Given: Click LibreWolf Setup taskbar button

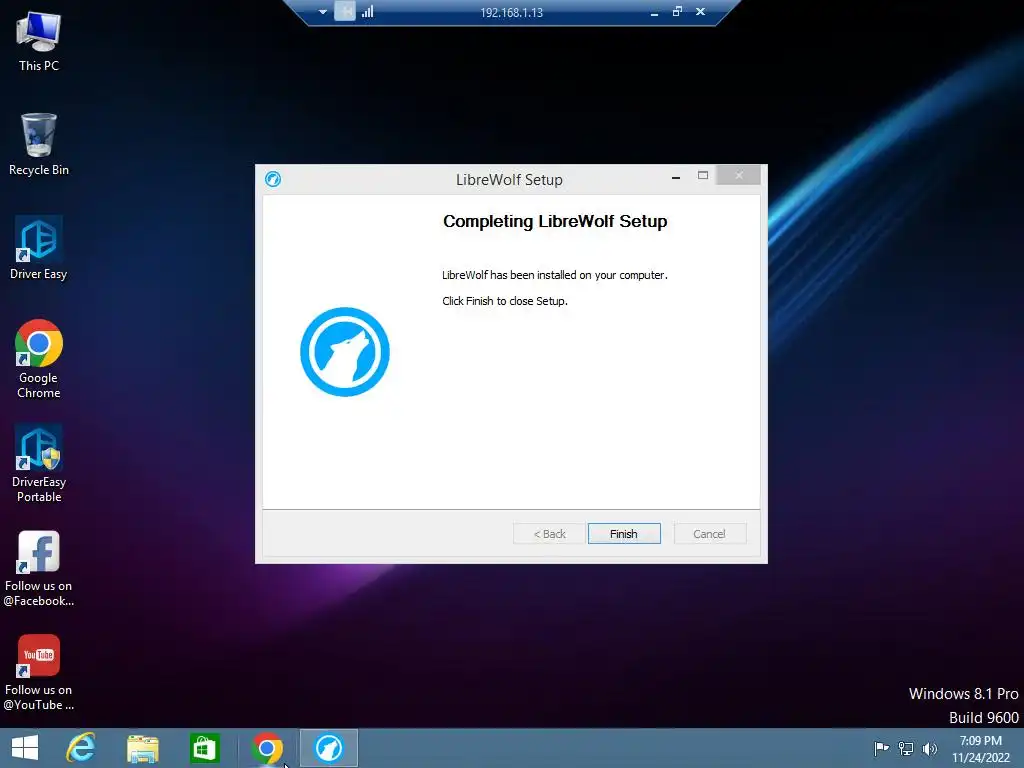Looking at the screenshot, I should (x=328, y=748).
